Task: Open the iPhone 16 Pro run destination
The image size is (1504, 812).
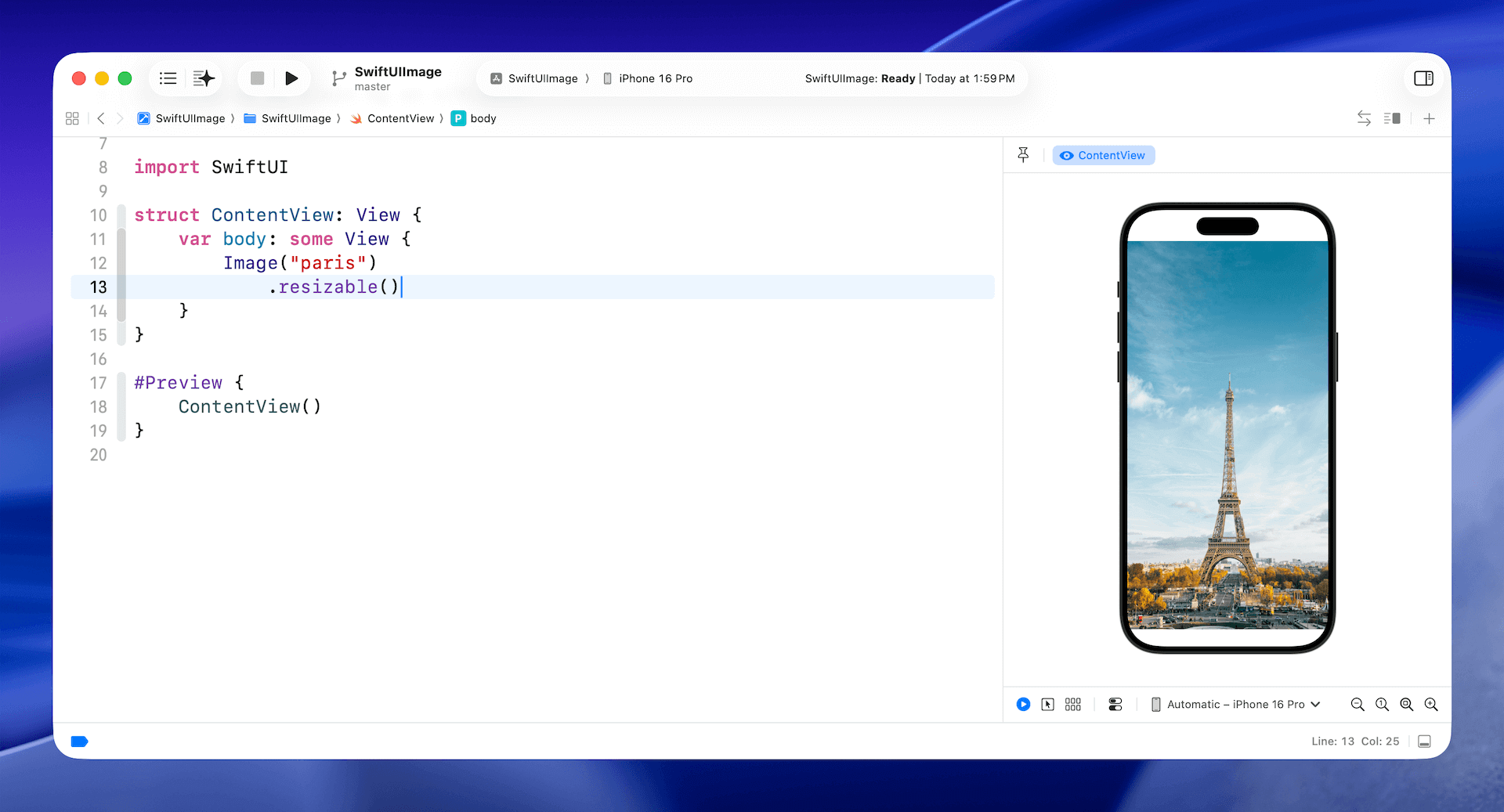Action: [x=648, y=78]
